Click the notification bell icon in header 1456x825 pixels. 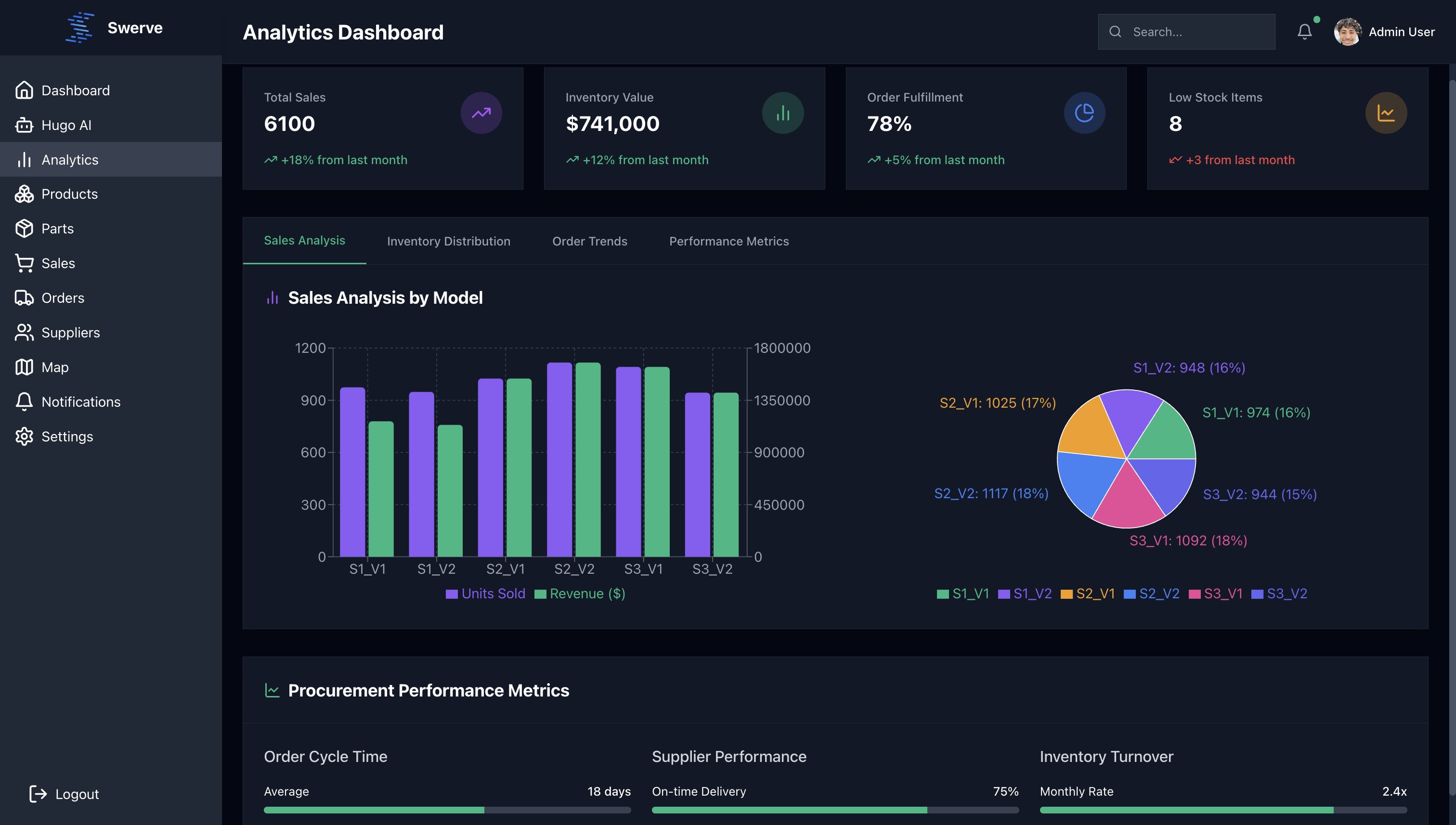point(1304,32)
